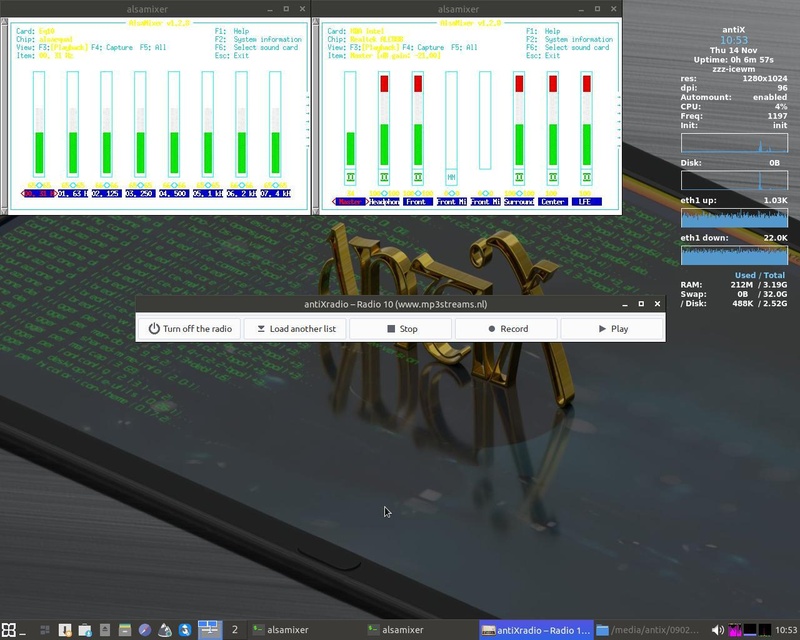The image size is (800, 640).
Task: Toggle Surround channel mute box
Action: (519, 178)
